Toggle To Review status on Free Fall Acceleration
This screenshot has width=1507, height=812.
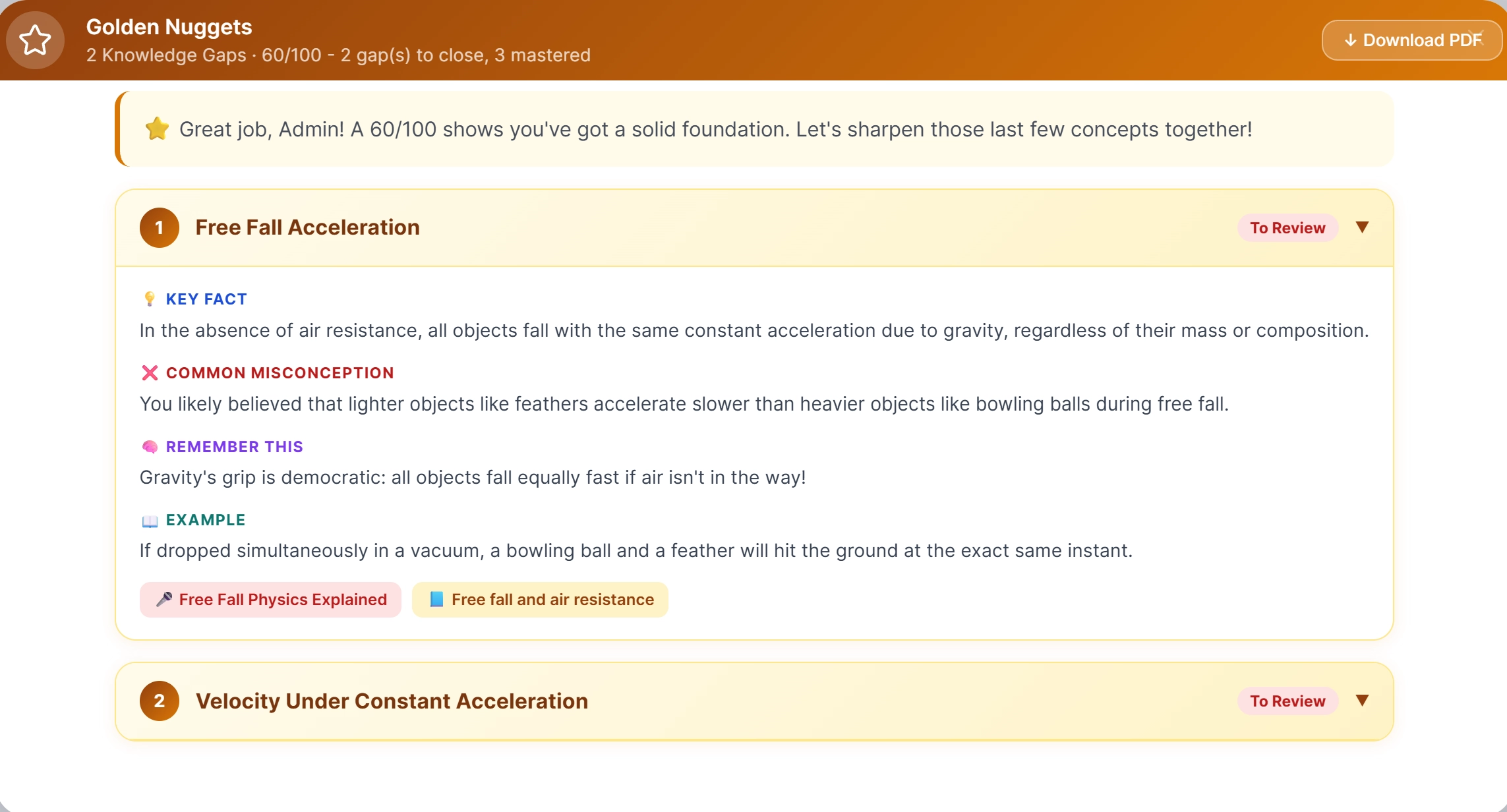click(1287, 228)
